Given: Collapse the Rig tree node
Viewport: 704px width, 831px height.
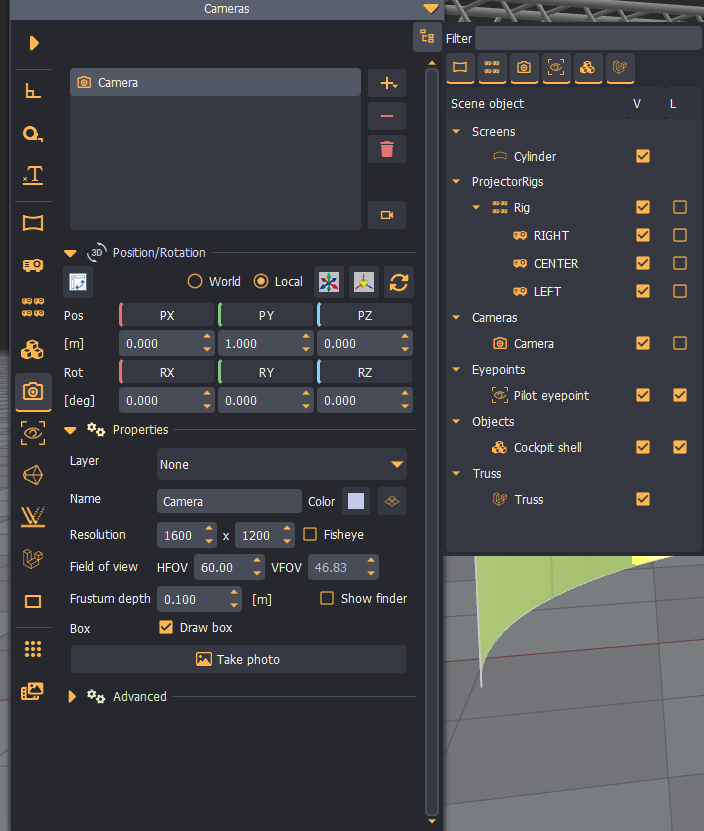Looking at the screenshot, I should 476,207.
